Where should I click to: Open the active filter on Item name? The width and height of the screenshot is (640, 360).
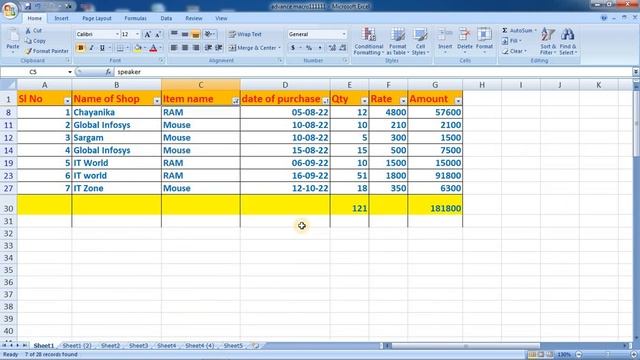236,100
